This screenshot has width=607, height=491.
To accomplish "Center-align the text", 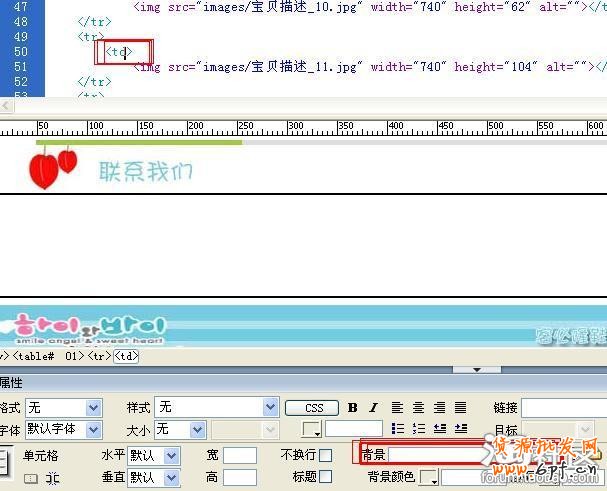I will click(418, 408).
